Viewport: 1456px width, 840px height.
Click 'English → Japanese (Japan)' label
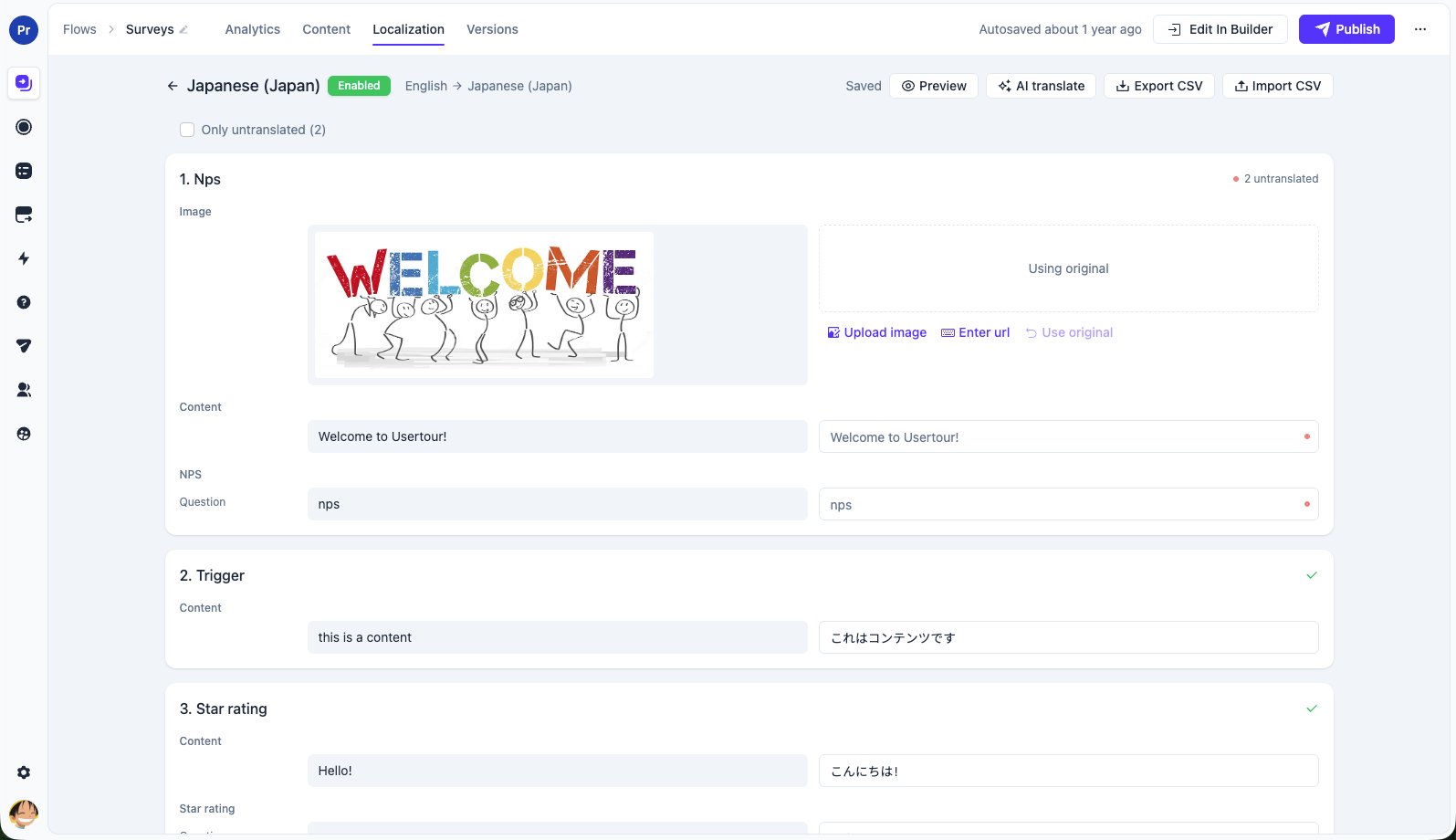(488, 86)
